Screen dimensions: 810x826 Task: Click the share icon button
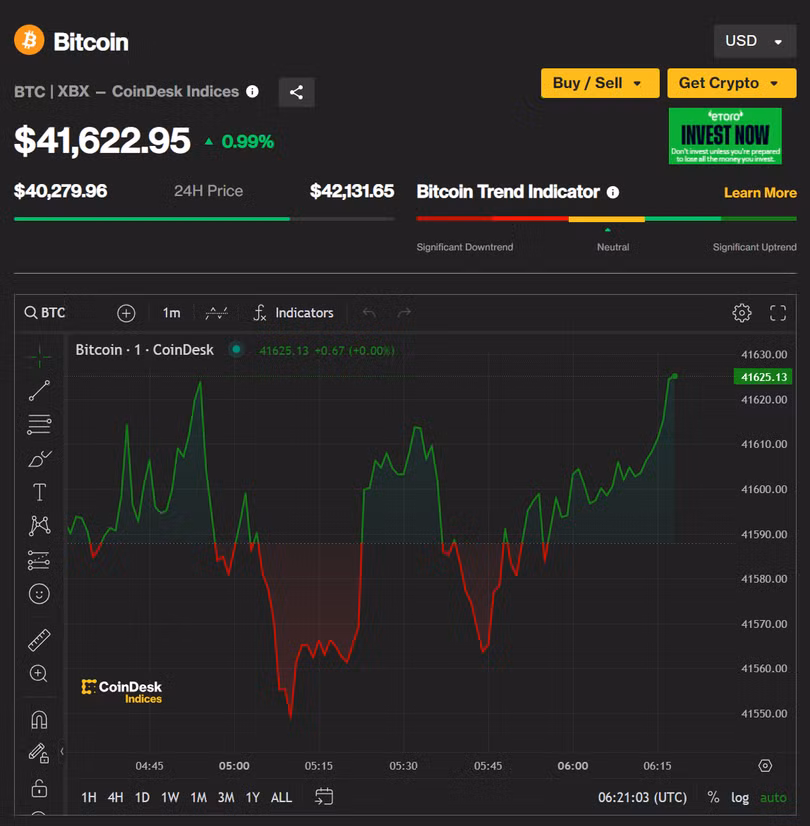pos(297,92)
